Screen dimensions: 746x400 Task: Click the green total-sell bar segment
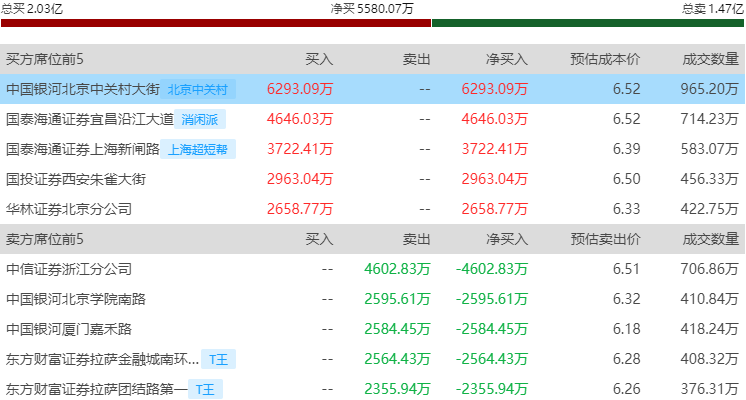(x=588, y=23)
